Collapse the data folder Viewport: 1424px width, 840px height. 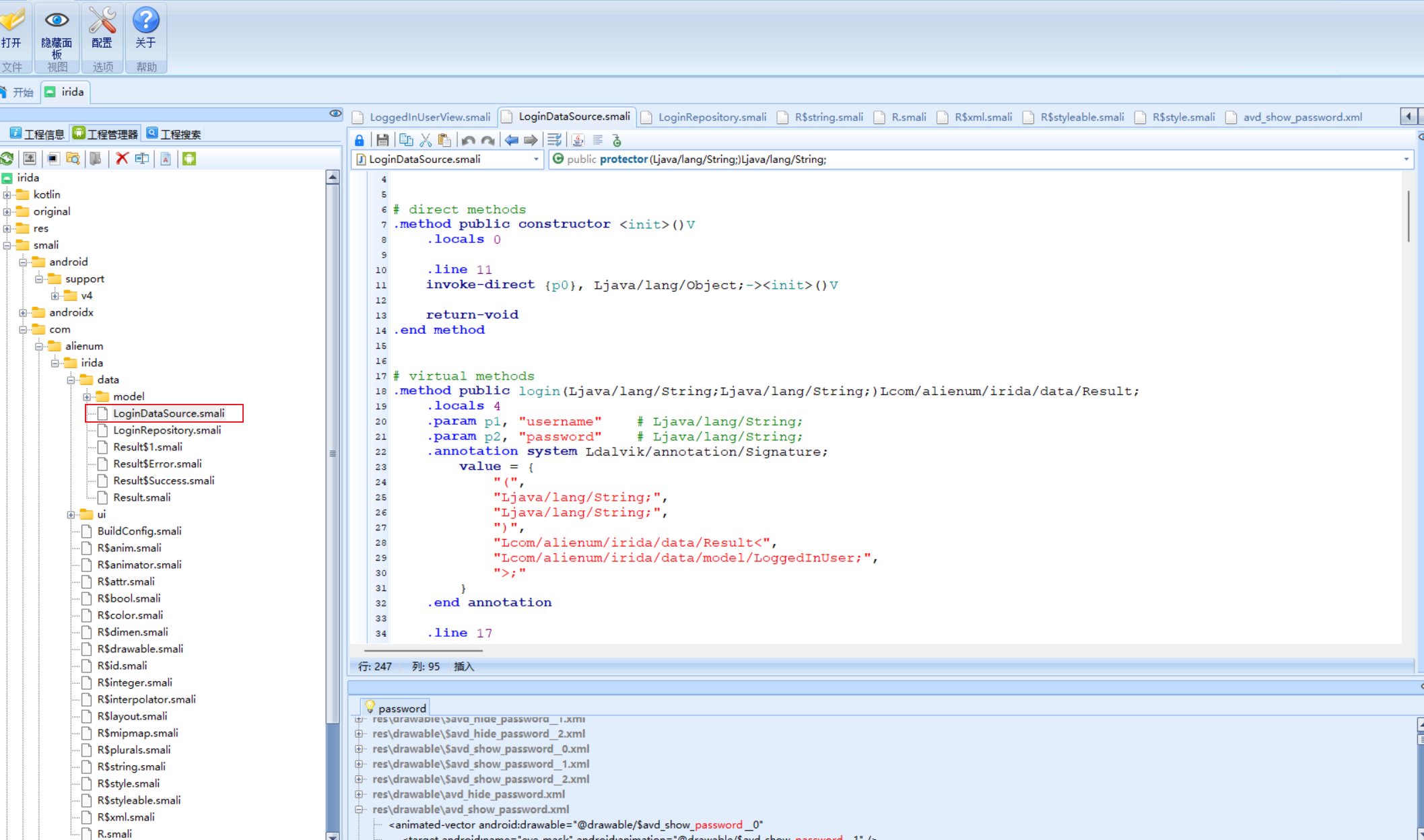click(x=71, y=380)
